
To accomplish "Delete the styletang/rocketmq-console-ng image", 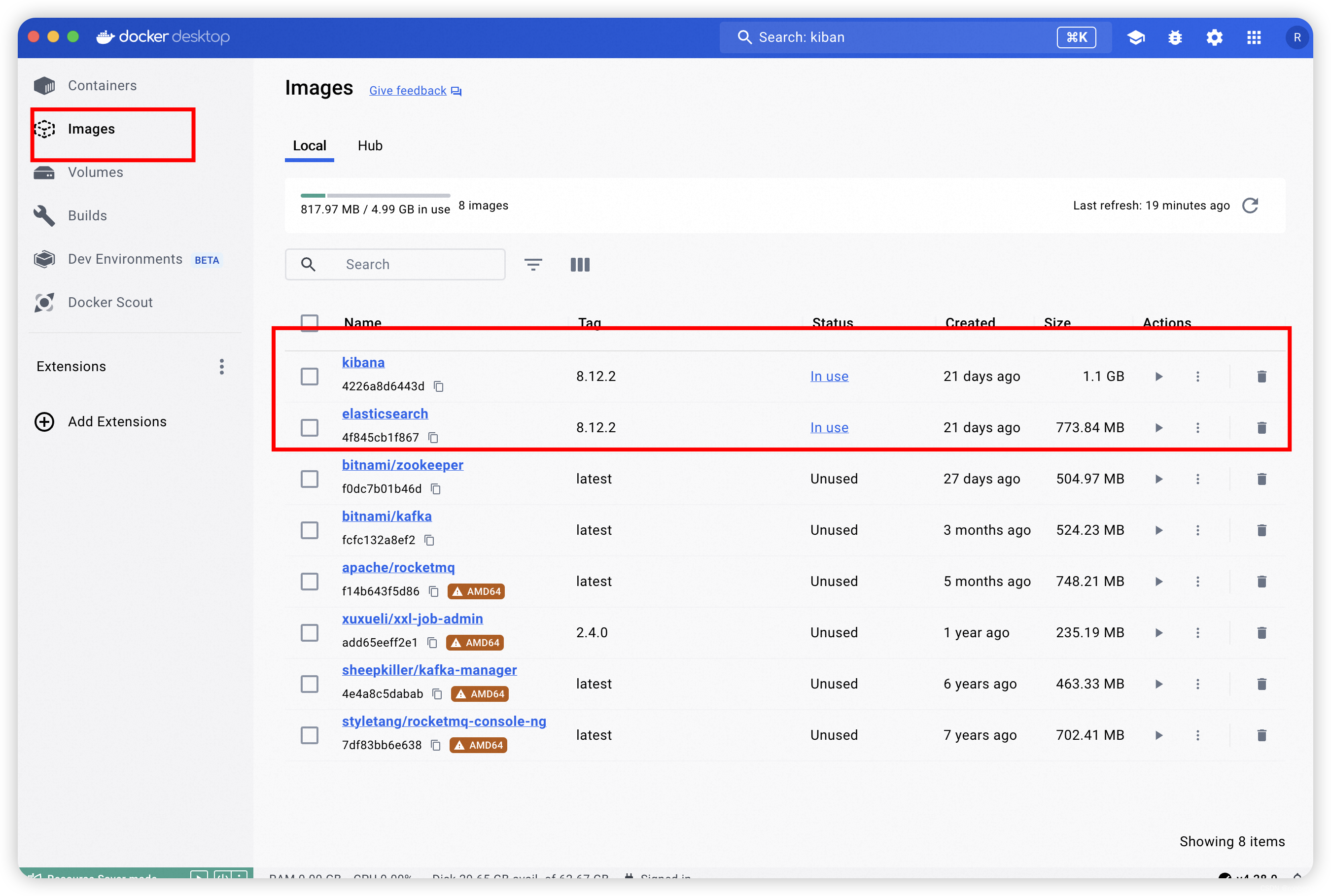I will [x=1261, y=735].
